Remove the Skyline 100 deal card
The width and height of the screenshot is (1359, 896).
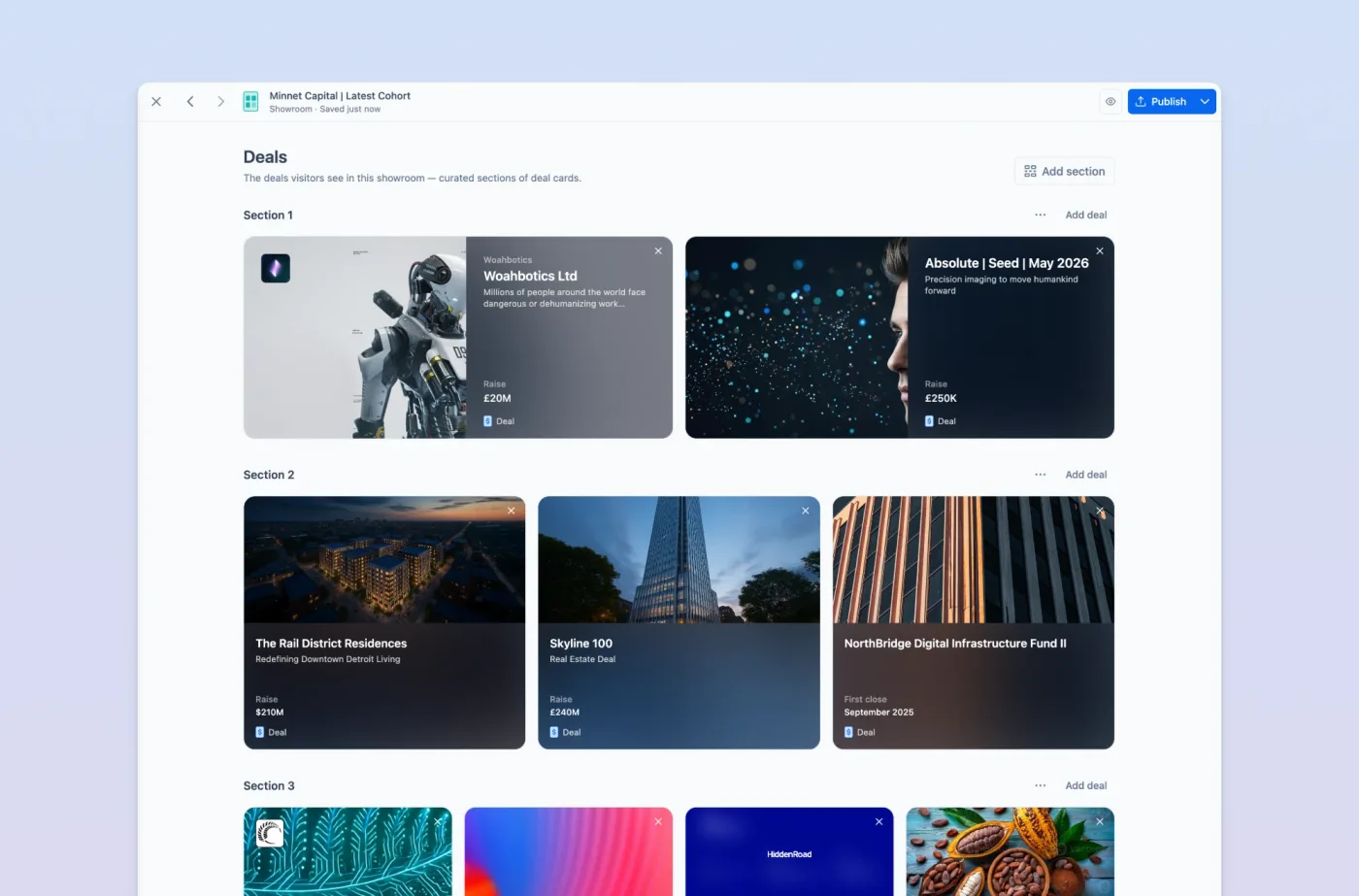(x=805, y=511)
